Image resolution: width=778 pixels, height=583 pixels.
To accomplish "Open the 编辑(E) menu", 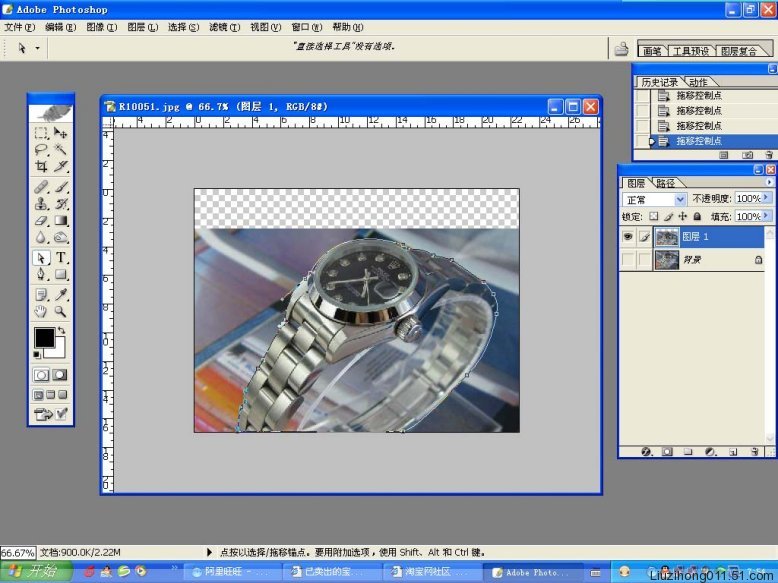I will [x=61, y=27].
